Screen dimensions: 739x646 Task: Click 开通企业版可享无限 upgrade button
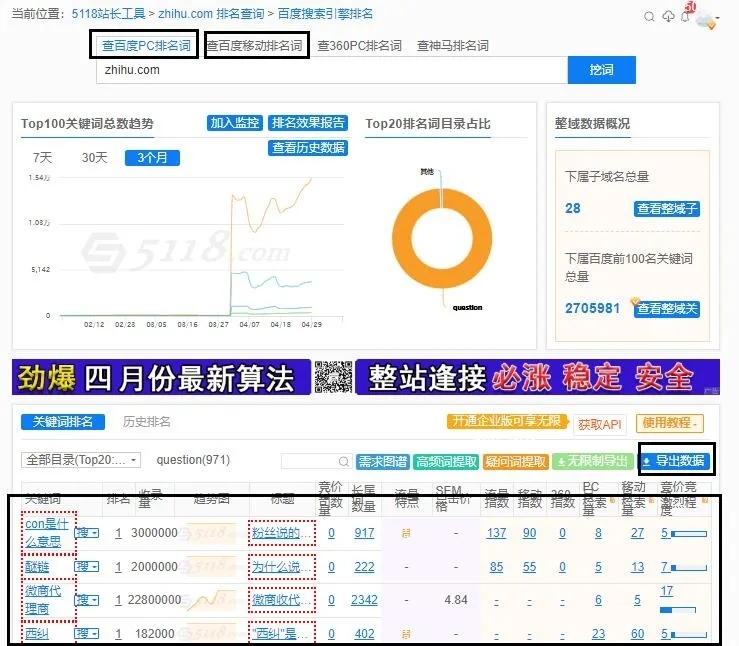pos(507,421)
